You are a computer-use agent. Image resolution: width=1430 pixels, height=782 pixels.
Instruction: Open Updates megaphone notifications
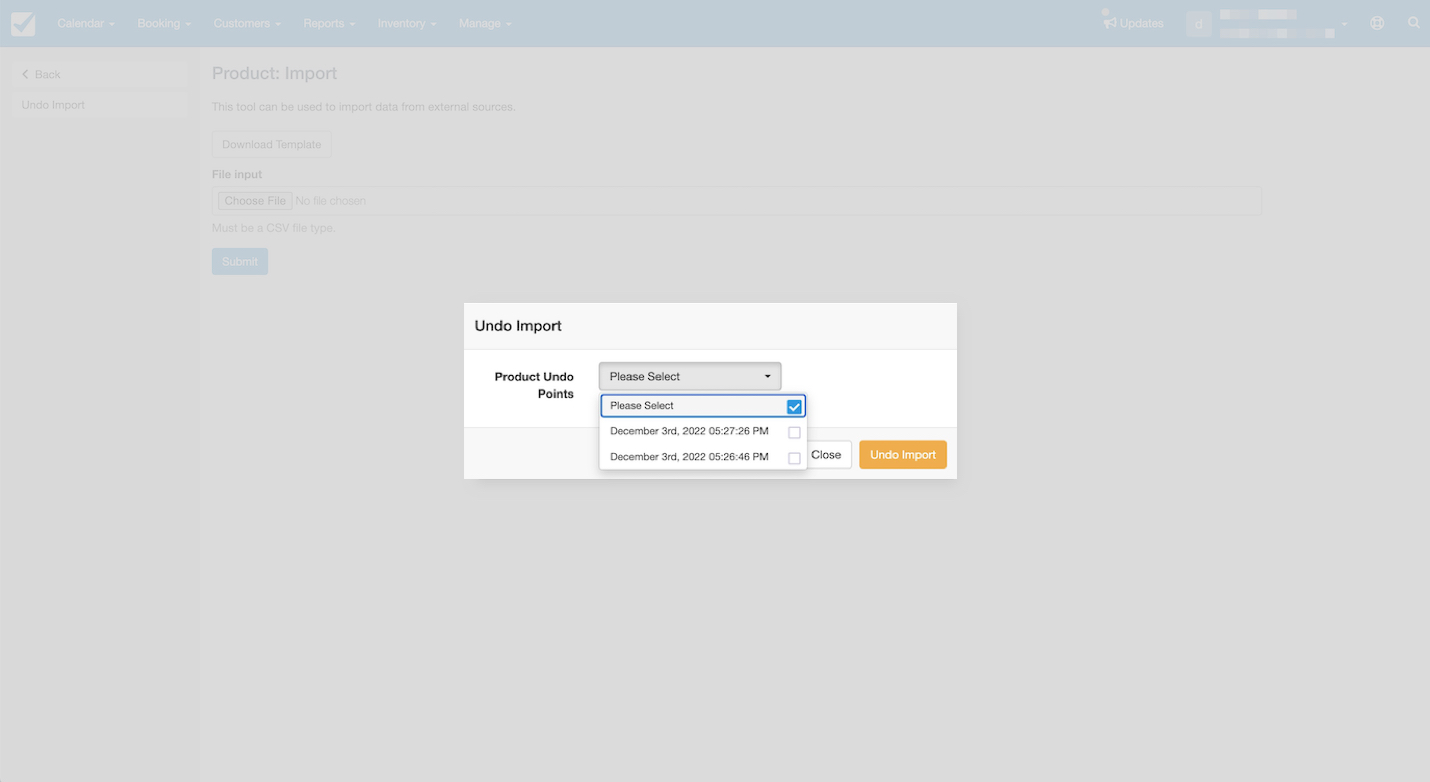point(1133,23)
